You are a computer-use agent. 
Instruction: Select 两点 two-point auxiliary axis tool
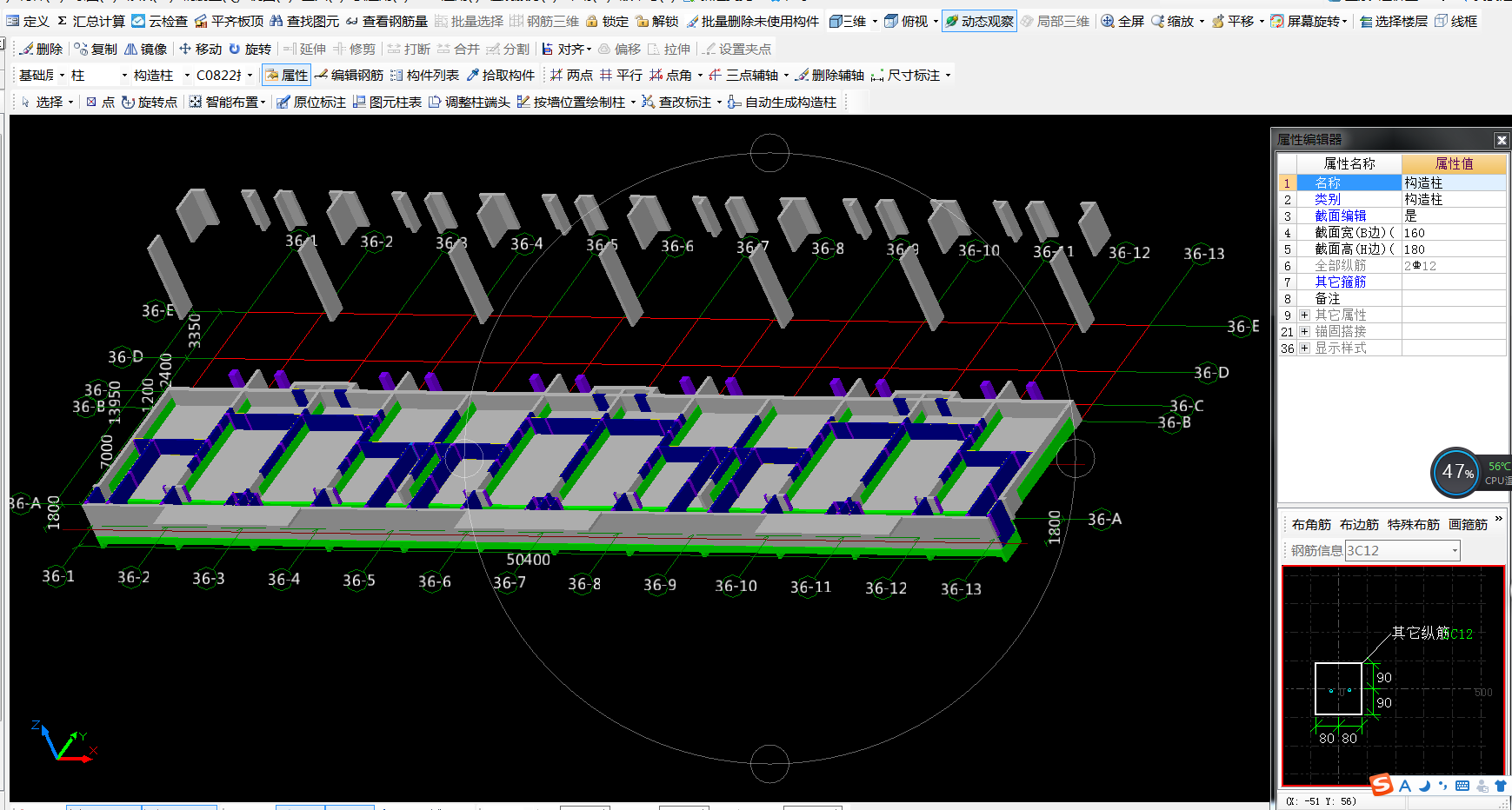point(571,76)
